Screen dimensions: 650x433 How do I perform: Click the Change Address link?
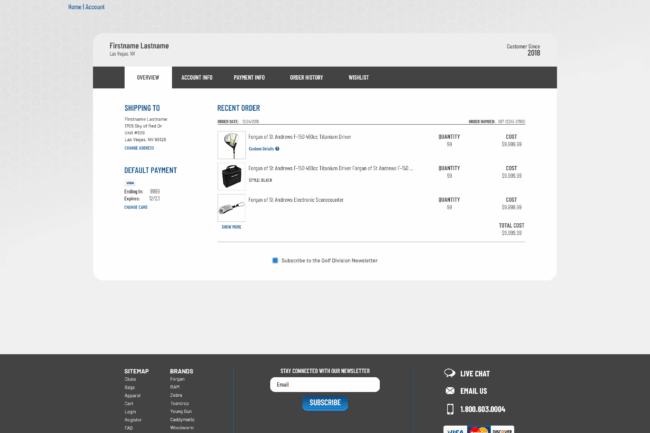(x=139, y=148)
